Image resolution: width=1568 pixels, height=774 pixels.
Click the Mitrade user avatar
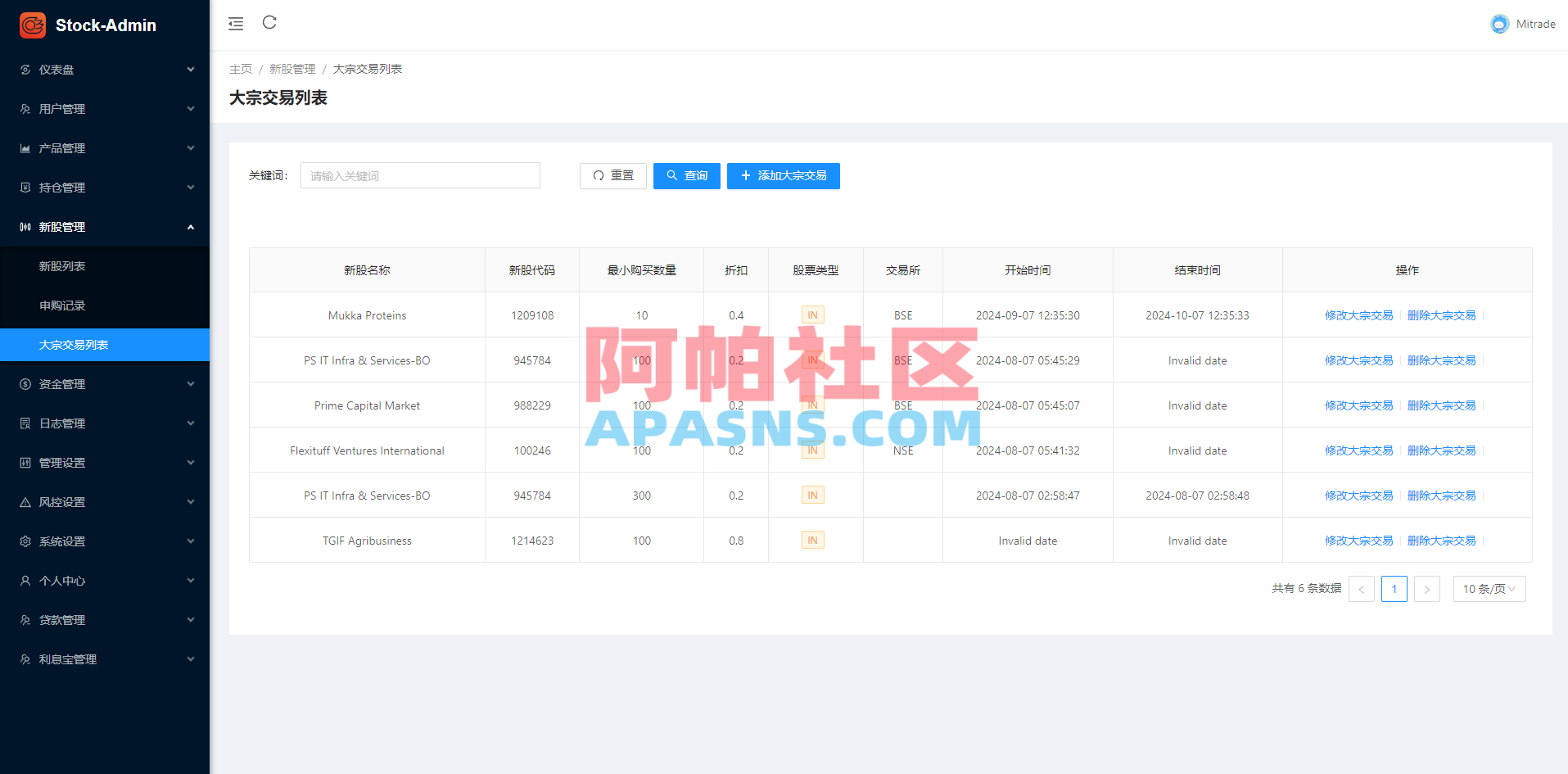[1499, 24]
